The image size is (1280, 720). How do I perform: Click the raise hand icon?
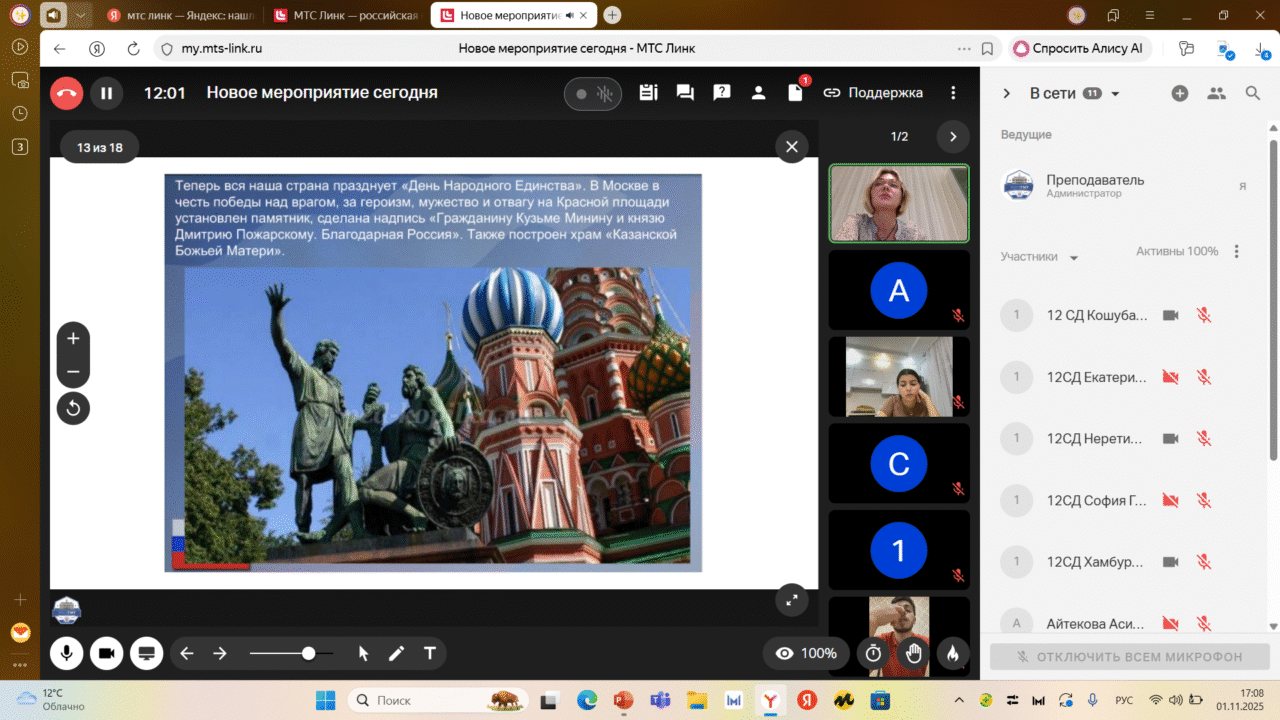[x=913, y=653]
